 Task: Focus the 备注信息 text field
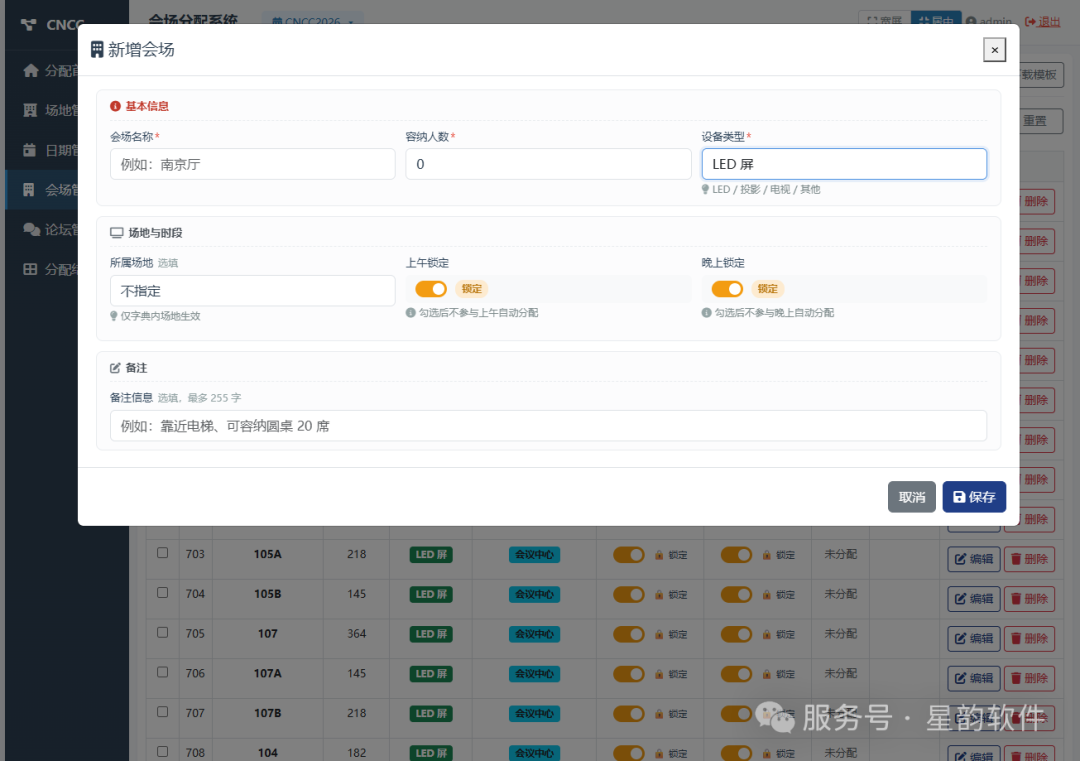(x=548, y=426)
